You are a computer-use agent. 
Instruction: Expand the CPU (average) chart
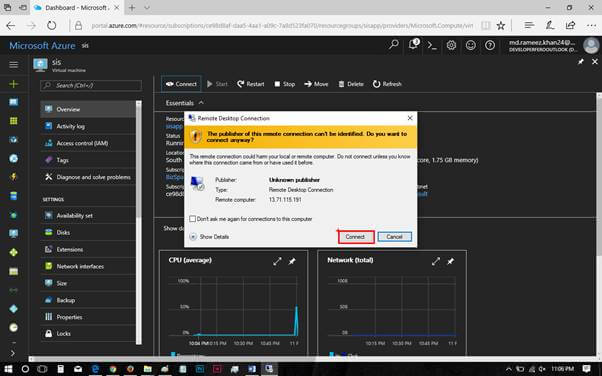click(x=277, y=262)
